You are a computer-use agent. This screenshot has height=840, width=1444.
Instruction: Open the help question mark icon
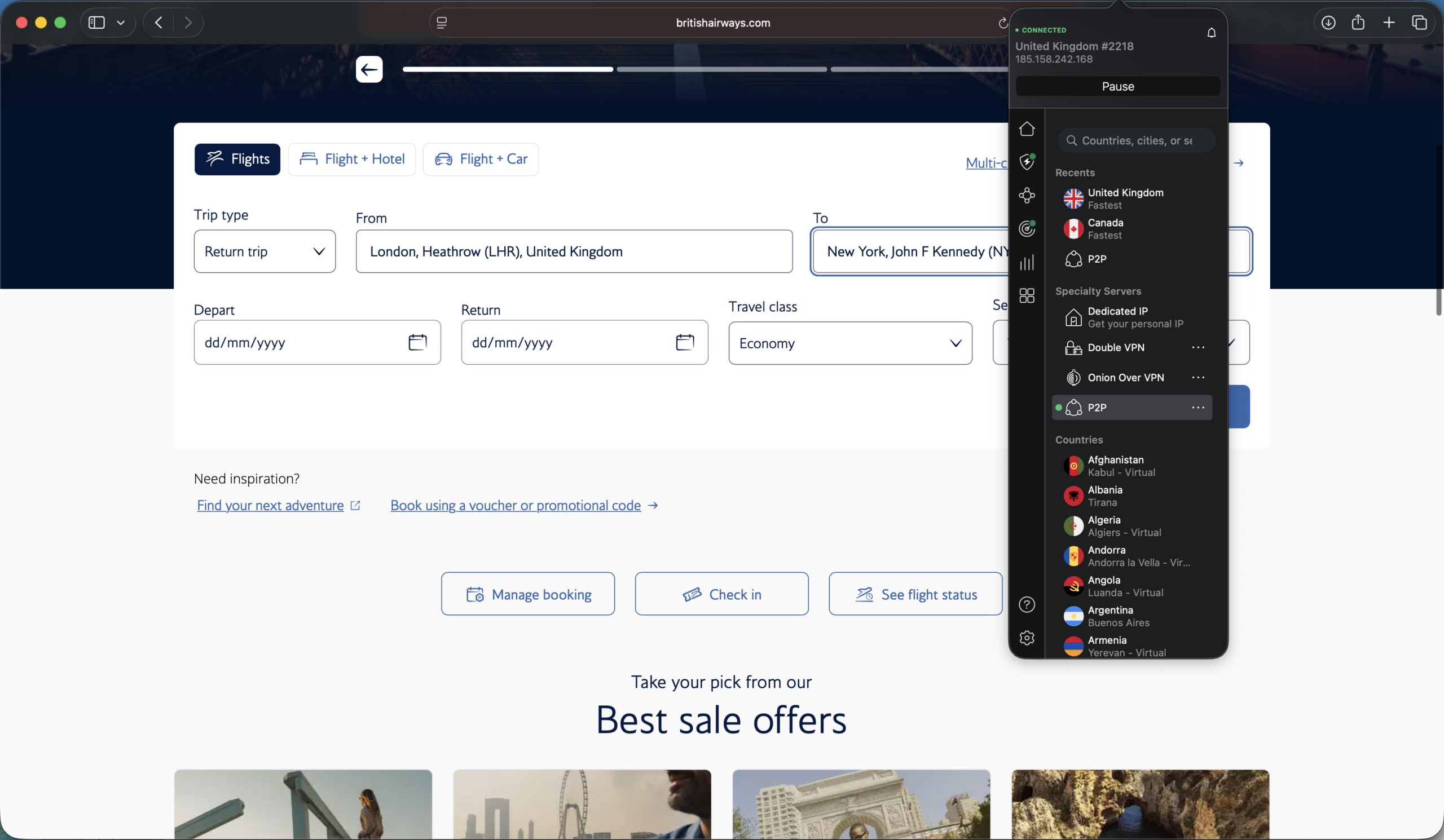1027,605
